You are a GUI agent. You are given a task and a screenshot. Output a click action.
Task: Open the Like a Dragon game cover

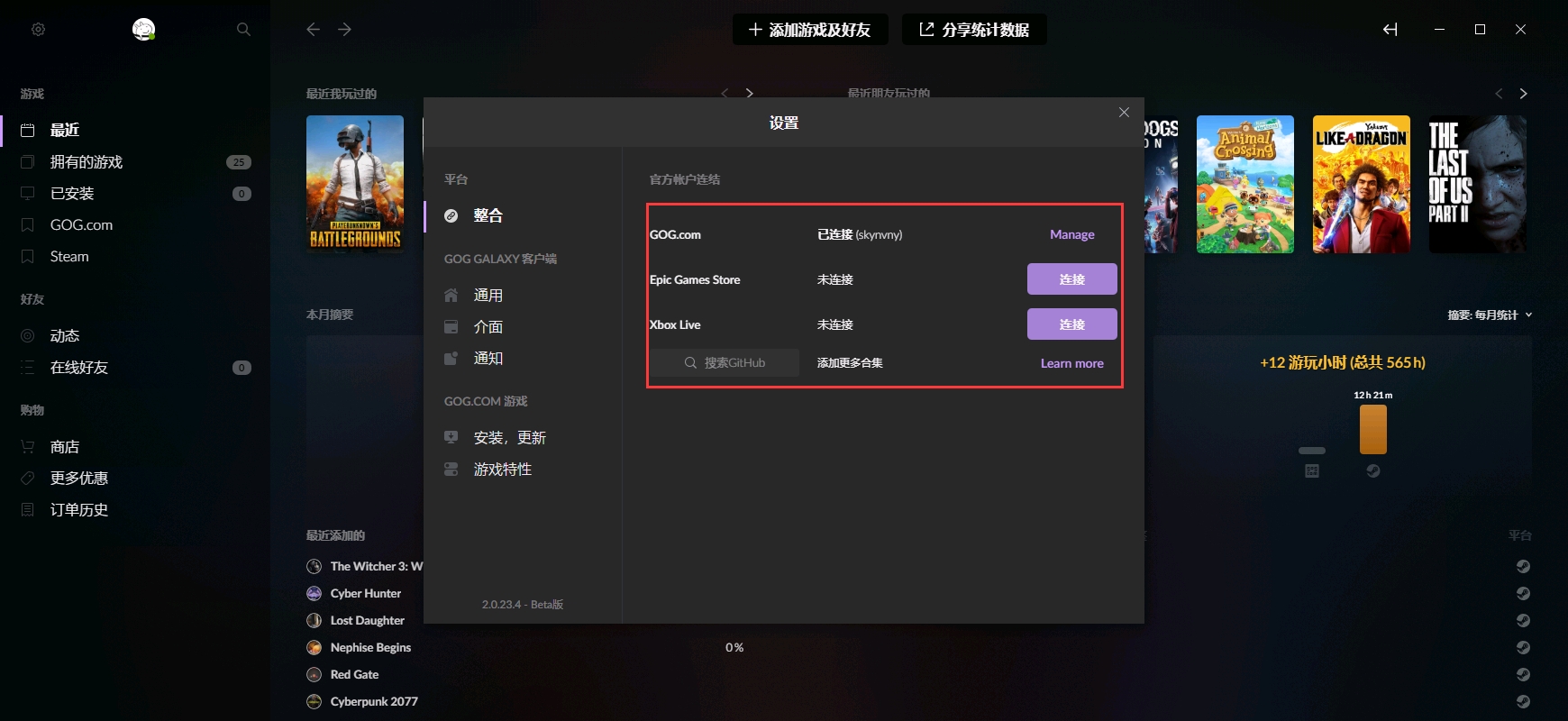coord(1362,184)
